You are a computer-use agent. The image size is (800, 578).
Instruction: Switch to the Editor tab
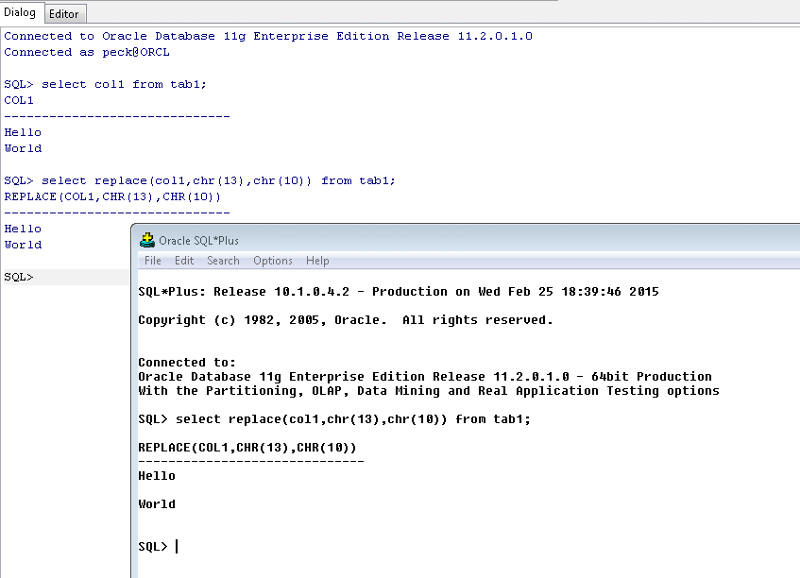pos(63,14)
